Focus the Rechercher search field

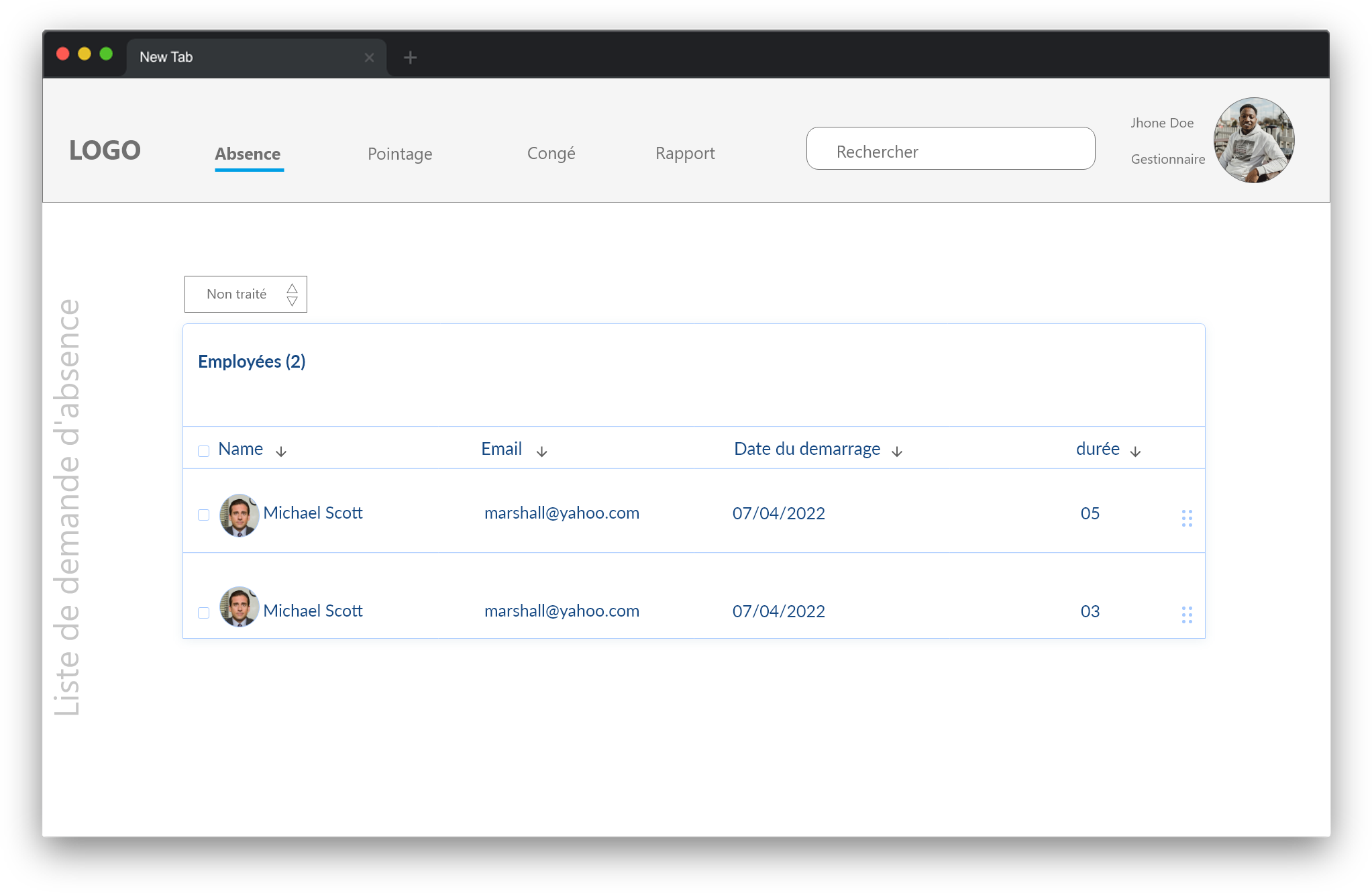pyautogui.click(x=950, y=148)
